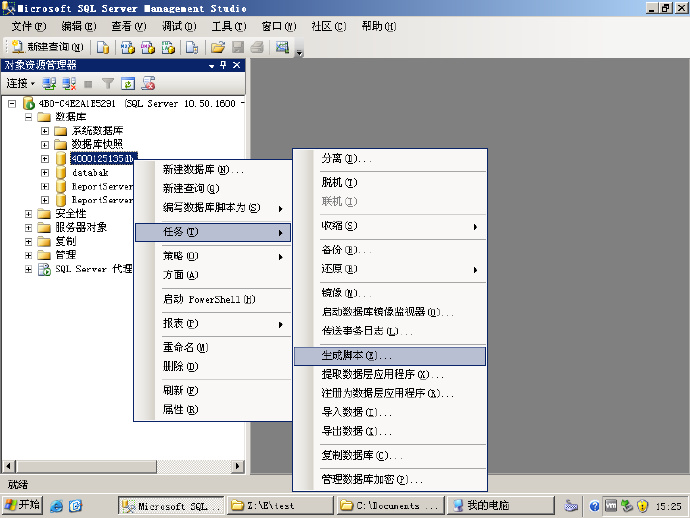Expand the SQL Server 代理 node

[x=29, y=269]
